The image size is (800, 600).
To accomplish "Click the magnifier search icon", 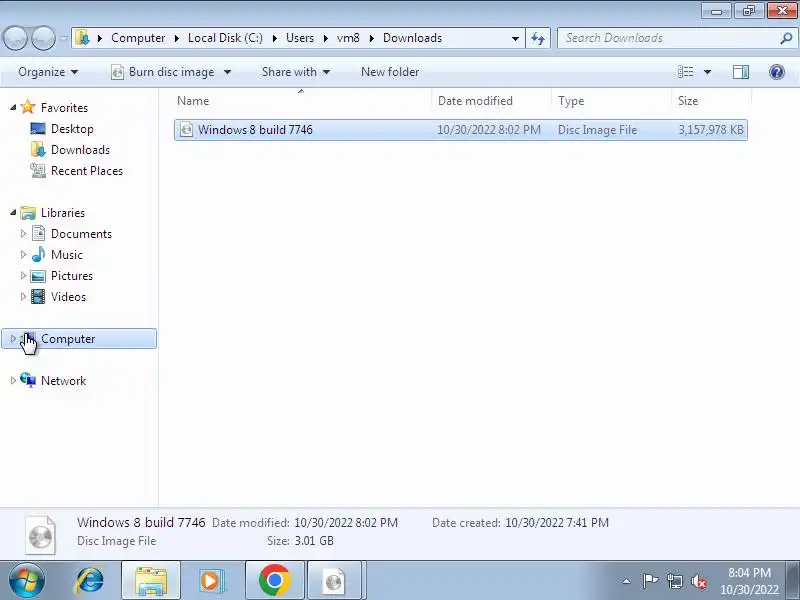I will point(786,38).
